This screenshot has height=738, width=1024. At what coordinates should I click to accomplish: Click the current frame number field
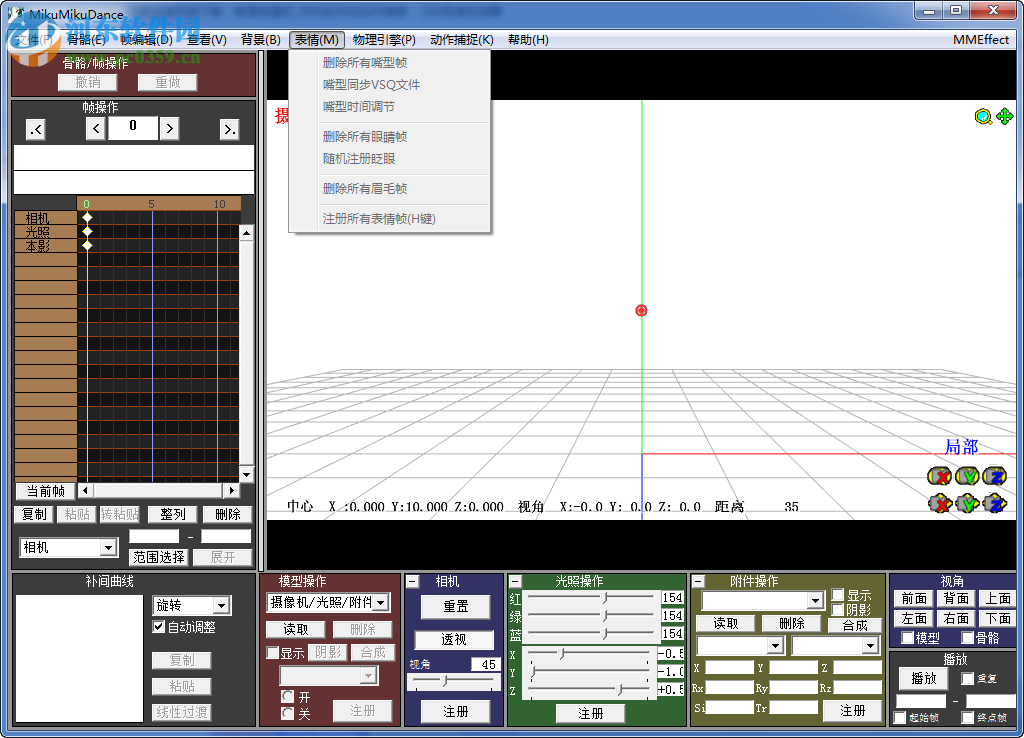(132, 127)
